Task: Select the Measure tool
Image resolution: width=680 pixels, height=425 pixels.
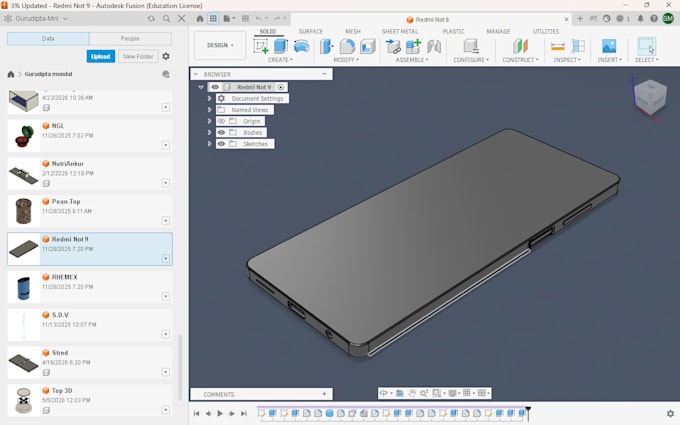Action: 558,46
